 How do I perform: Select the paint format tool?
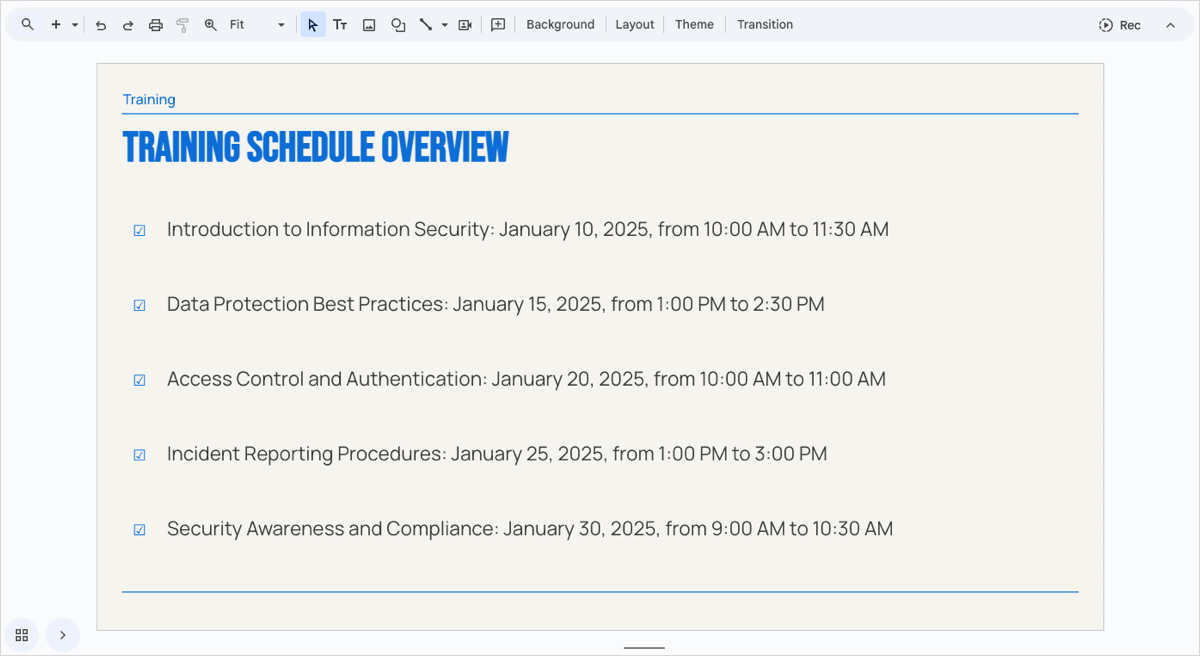(x=182, y=25)
